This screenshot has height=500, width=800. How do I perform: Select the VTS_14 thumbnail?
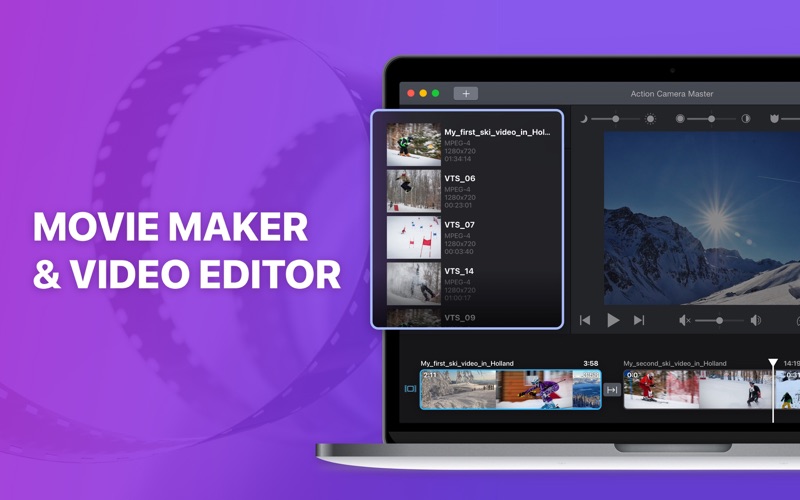[414, 283]
